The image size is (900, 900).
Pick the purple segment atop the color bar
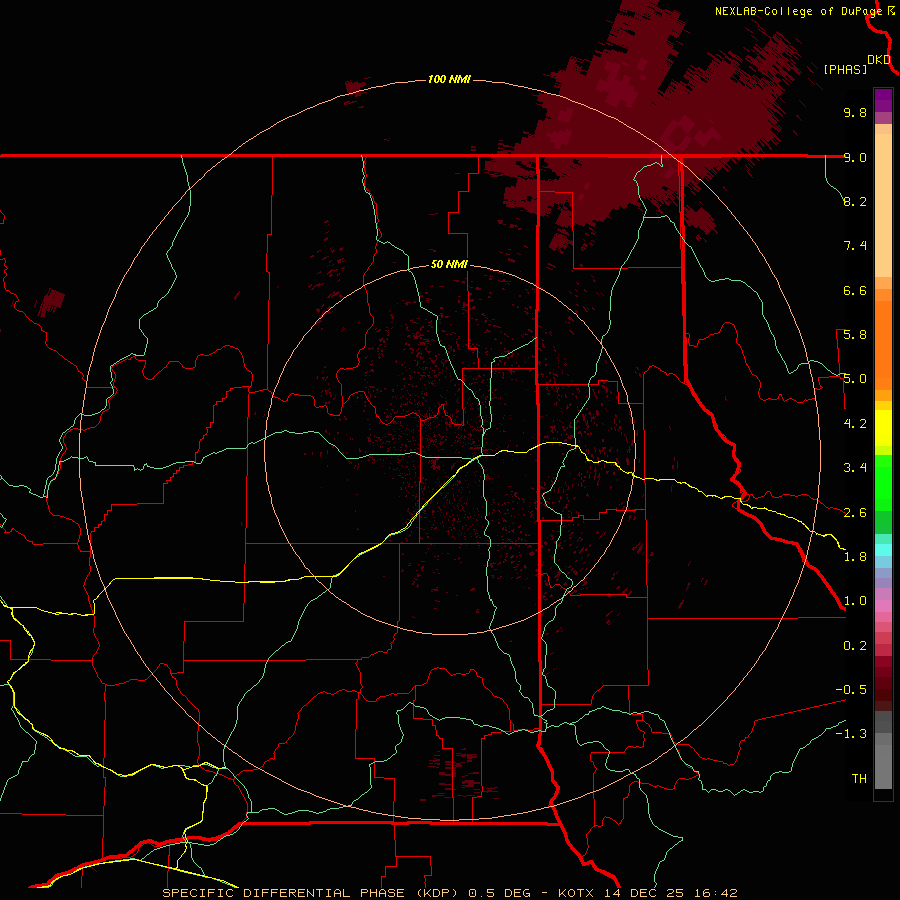(883, 100)
